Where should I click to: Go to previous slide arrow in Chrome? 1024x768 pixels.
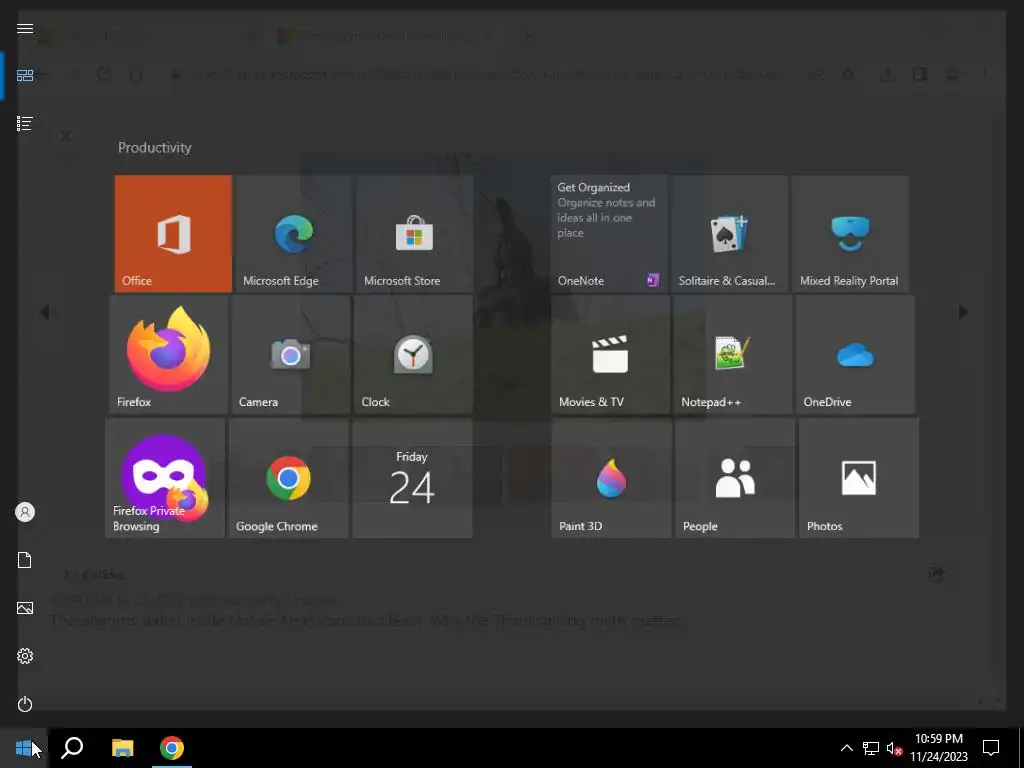click(x=44, y=312)
